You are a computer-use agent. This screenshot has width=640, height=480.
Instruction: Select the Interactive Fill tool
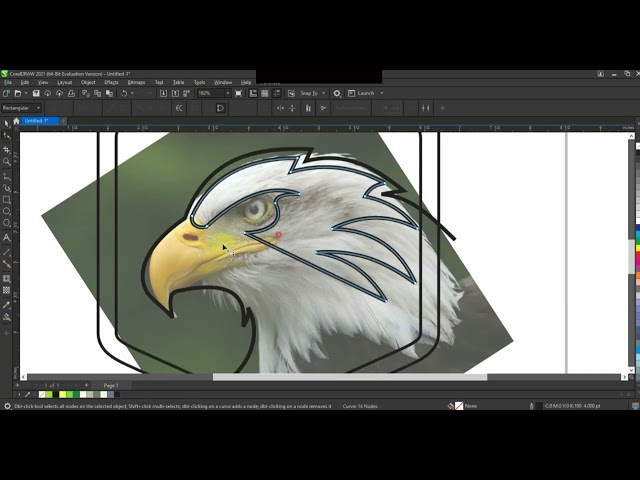6,317
